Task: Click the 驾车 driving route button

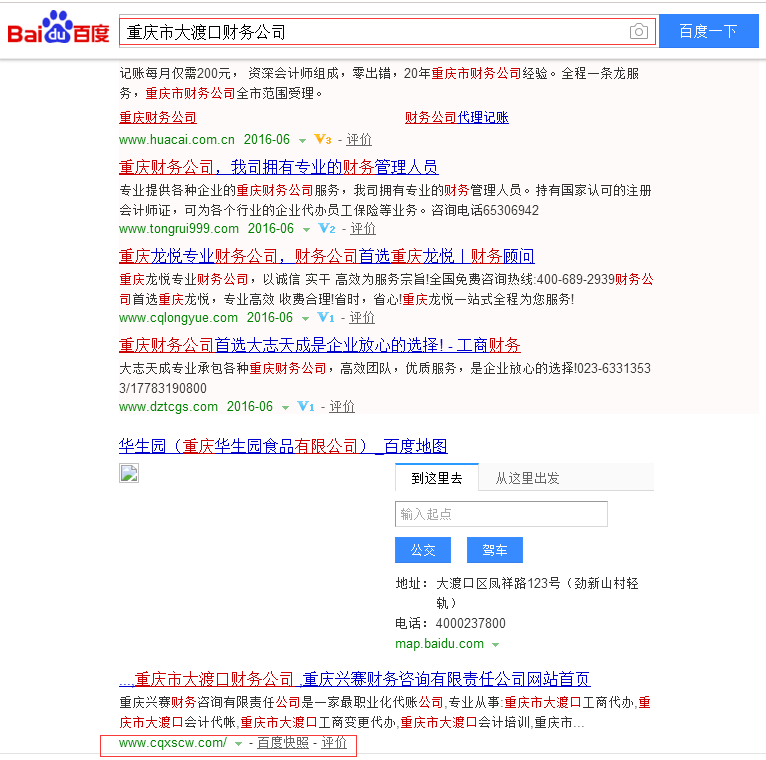Action: [x=495, y=550]
